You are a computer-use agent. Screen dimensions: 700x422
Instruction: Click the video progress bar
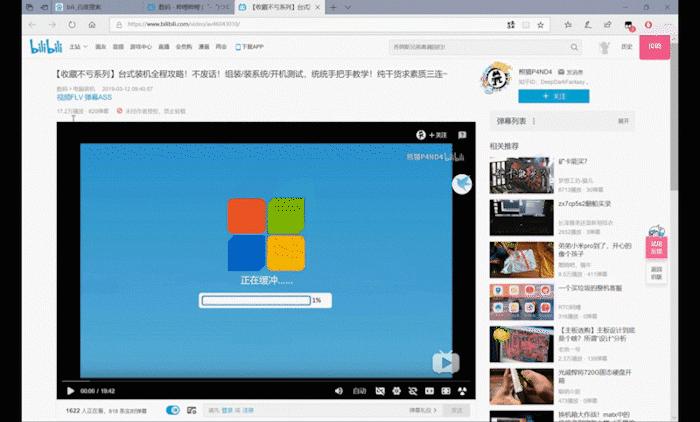pyautogui.click(x=266, y=380)
